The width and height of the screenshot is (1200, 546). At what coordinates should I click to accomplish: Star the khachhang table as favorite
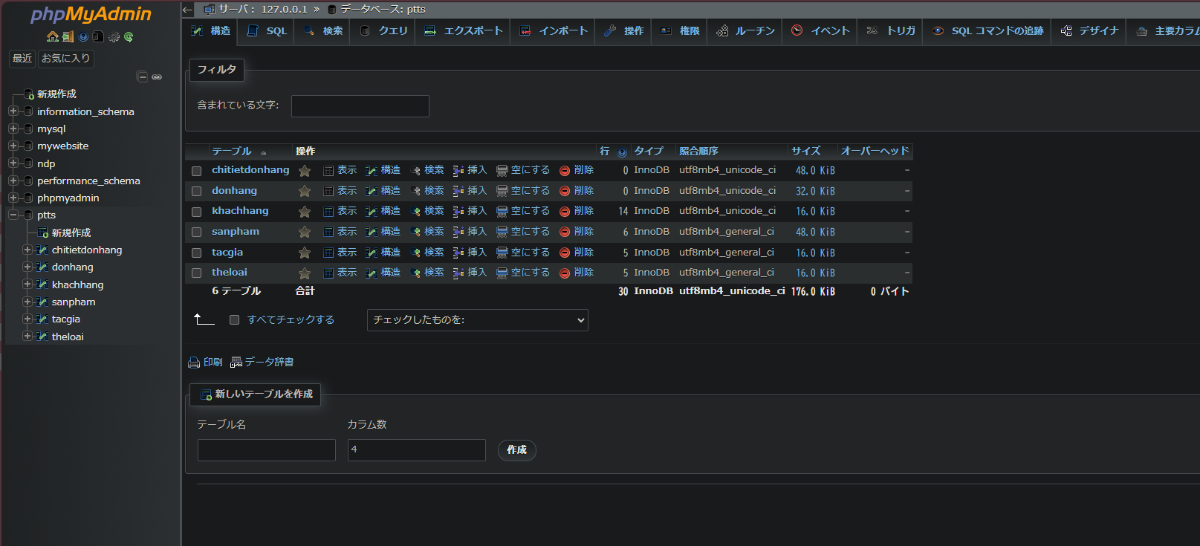pyautogui.click(x=304, y=211)
